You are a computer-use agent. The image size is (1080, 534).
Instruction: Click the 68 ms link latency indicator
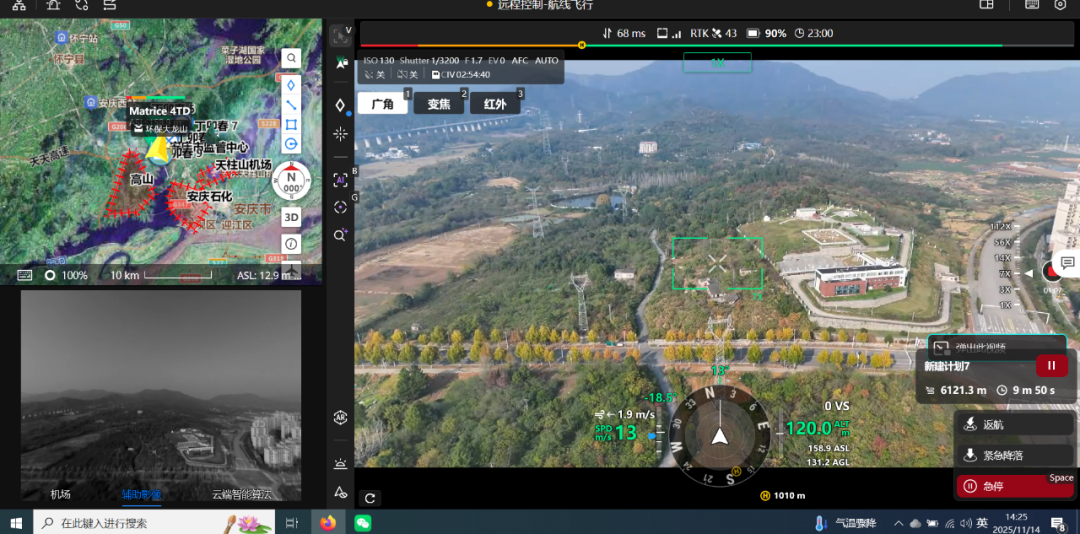[x=624, y=33]
